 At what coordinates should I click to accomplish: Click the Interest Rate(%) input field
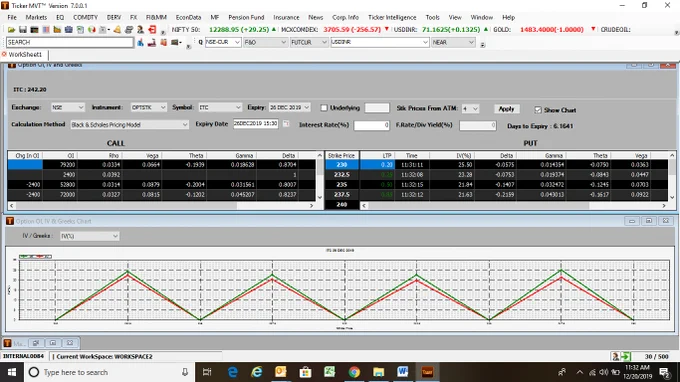coord(371,125)
